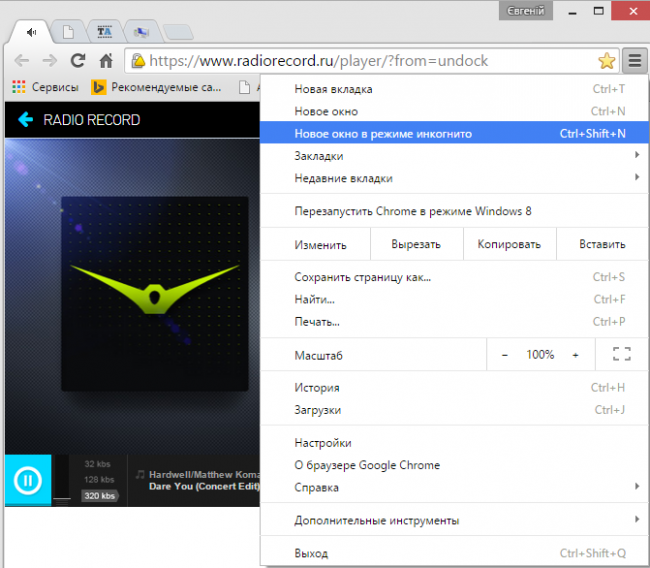Toggle fullscreen mode icon in menu
Image resolution: width=650 pixels, height=568 pixels.
click(622, 354)
